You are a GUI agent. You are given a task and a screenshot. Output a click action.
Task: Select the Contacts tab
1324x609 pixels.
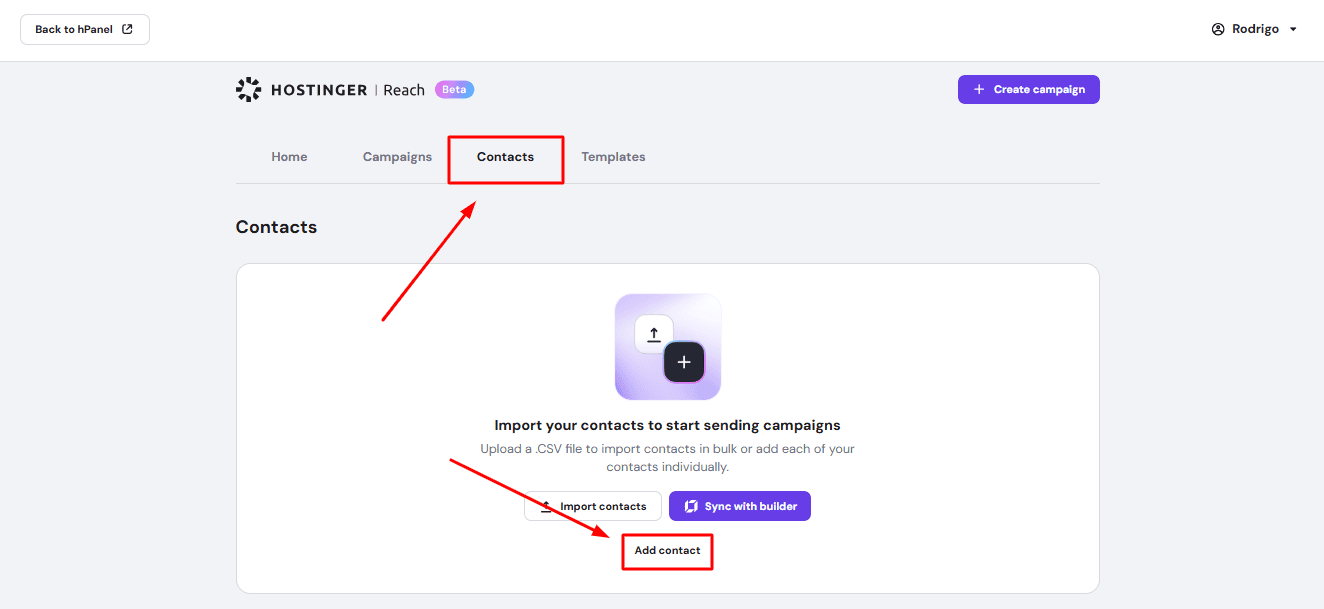[505, 157]
